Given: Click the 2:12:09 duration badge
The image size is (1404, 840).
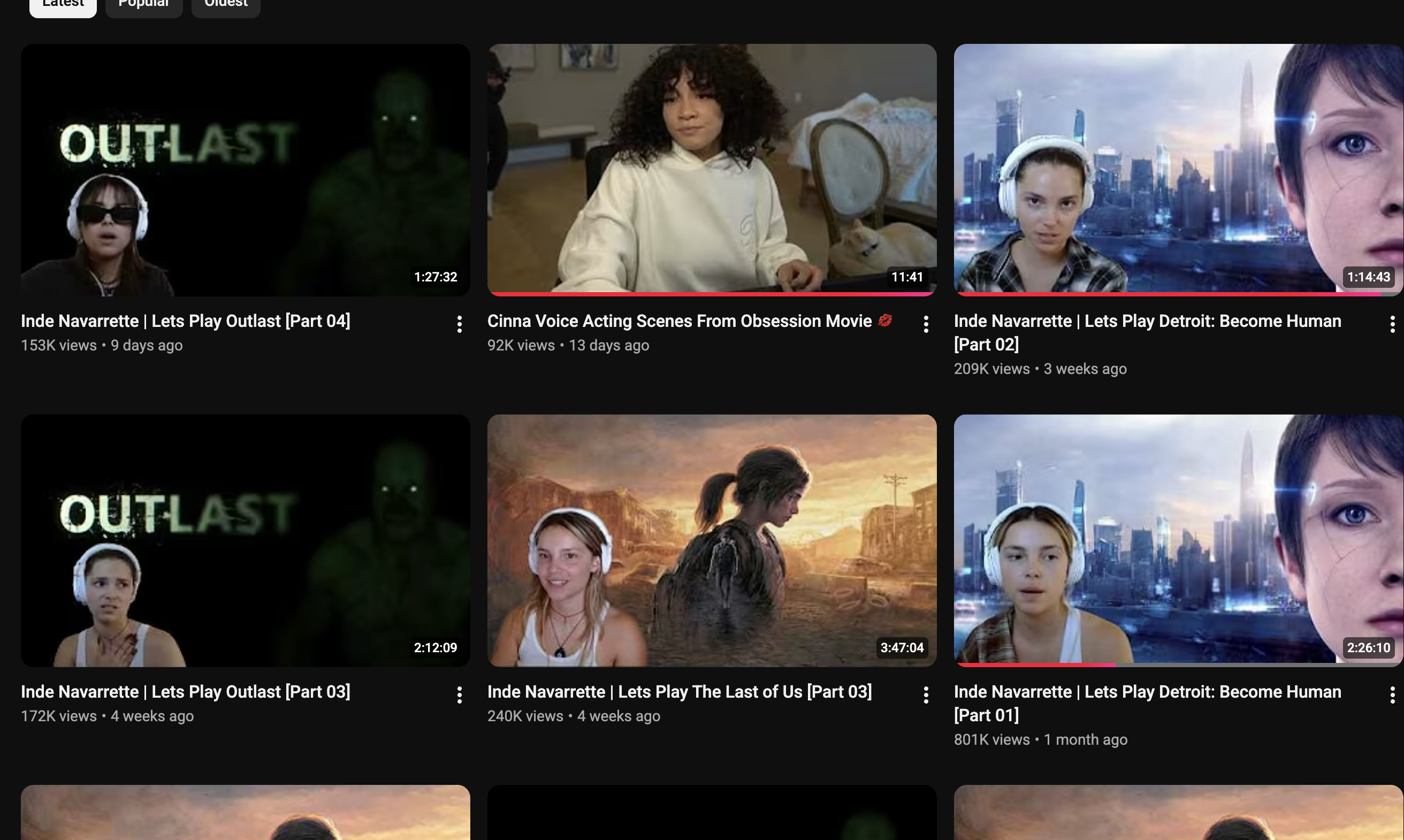Looking at the screenshot, I should (436, 647).
